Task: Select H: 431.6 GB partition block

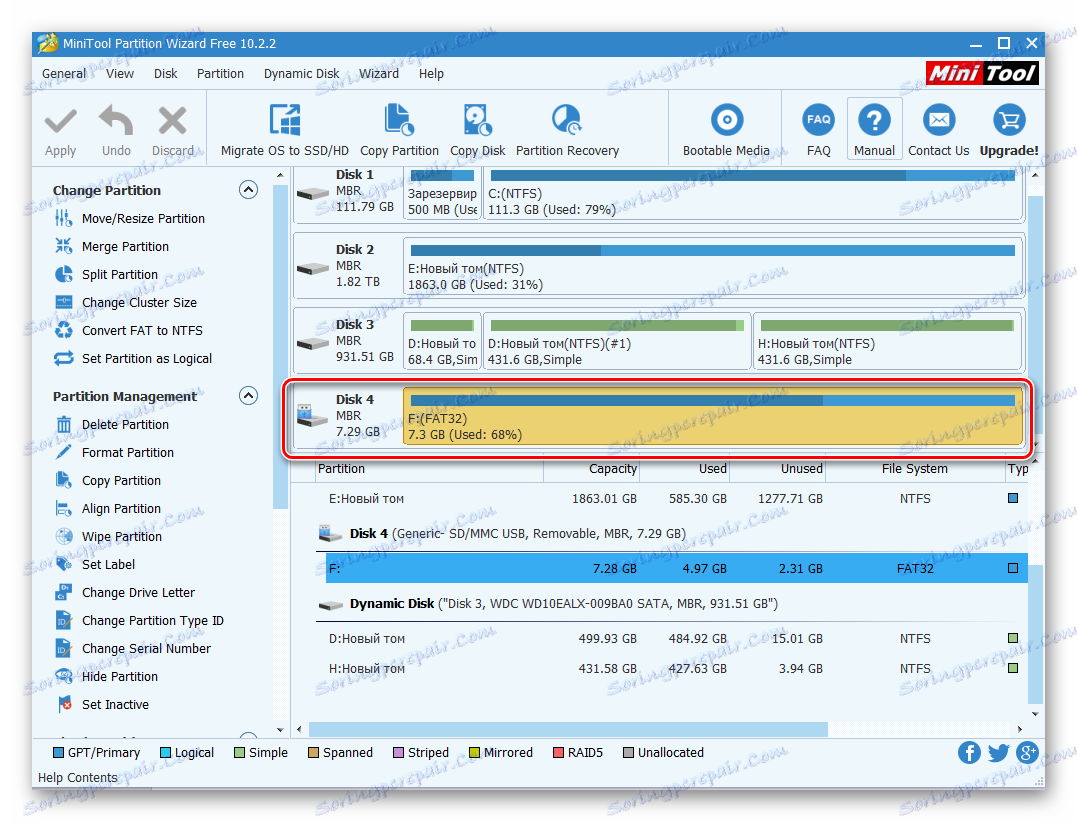Action: click(x=888, y=341)
